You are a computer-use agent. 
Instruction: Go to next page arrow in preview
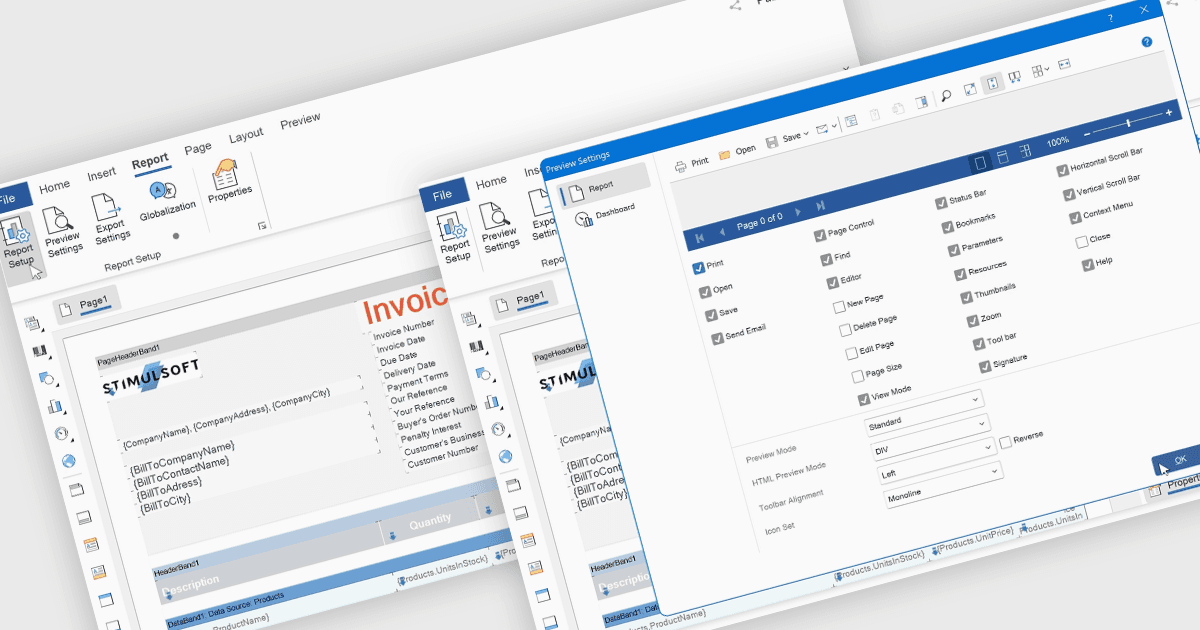point(797,213)
